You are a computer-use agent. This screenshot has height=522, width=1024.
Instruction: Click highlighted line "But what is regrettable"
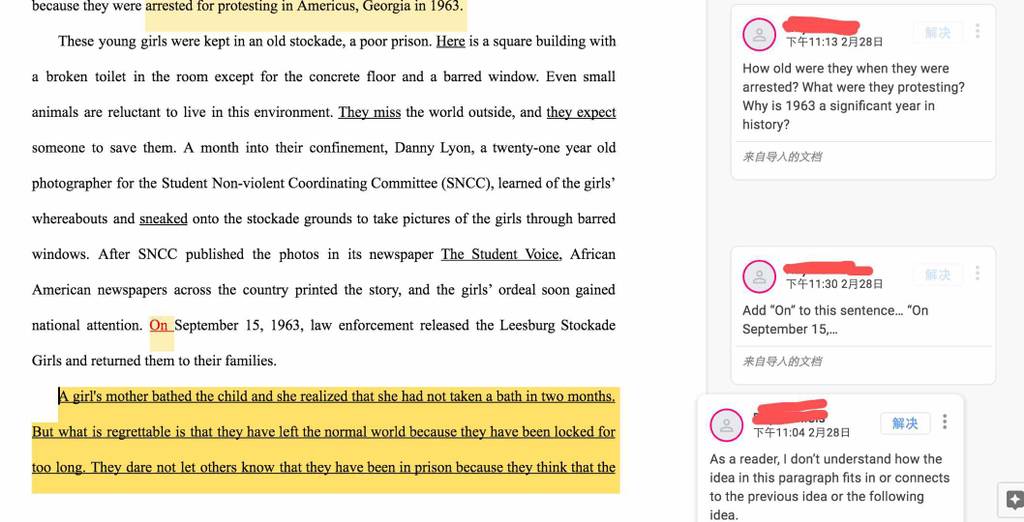(324, 432)
